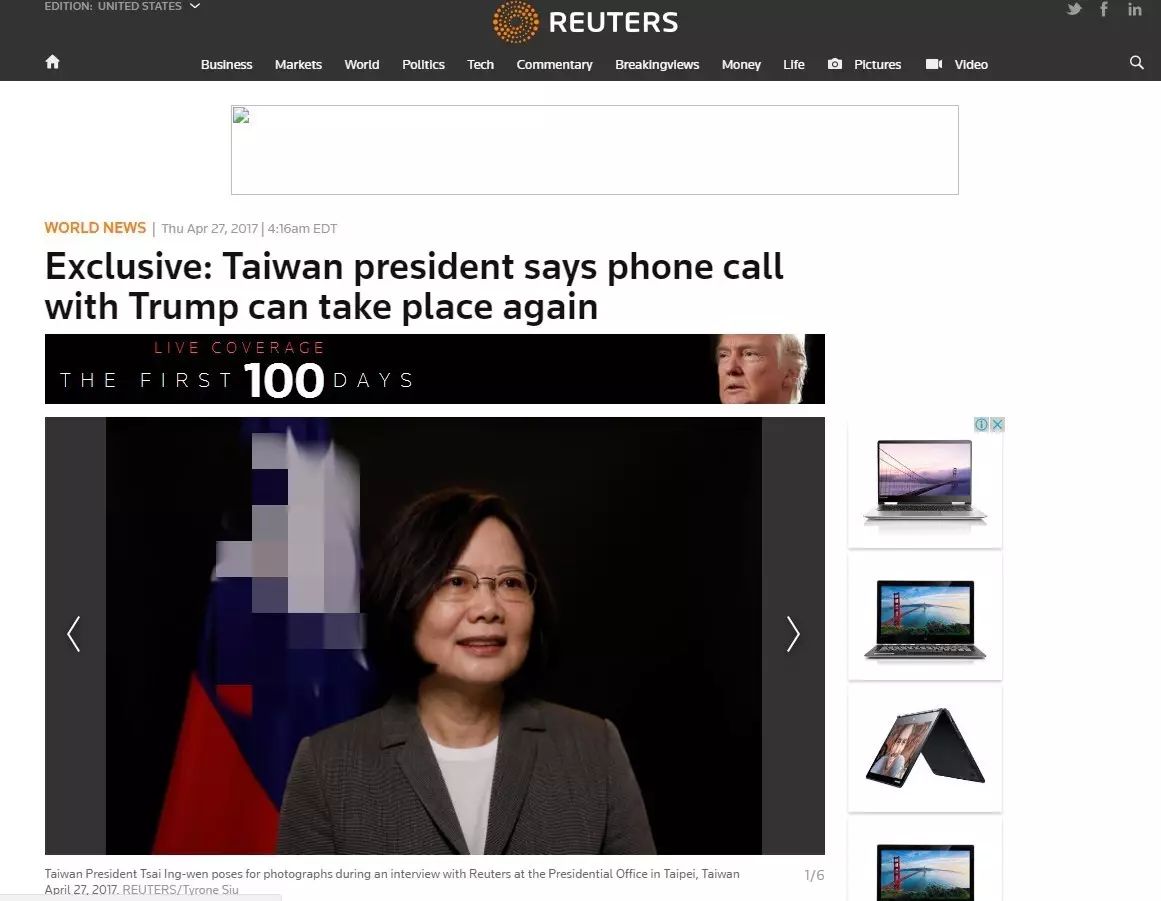The image size is (1161, 901).
Task: Click the 1/6 gallery position indicator
Action: click(812, 874)
